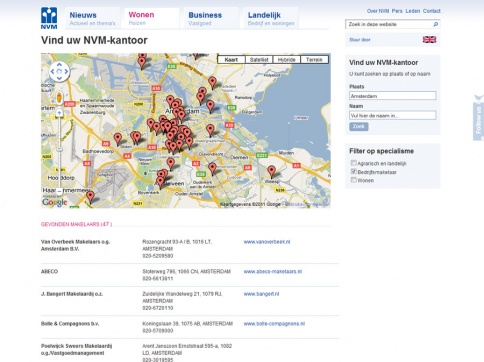Switch map to Terrein view

pos(314,60)
